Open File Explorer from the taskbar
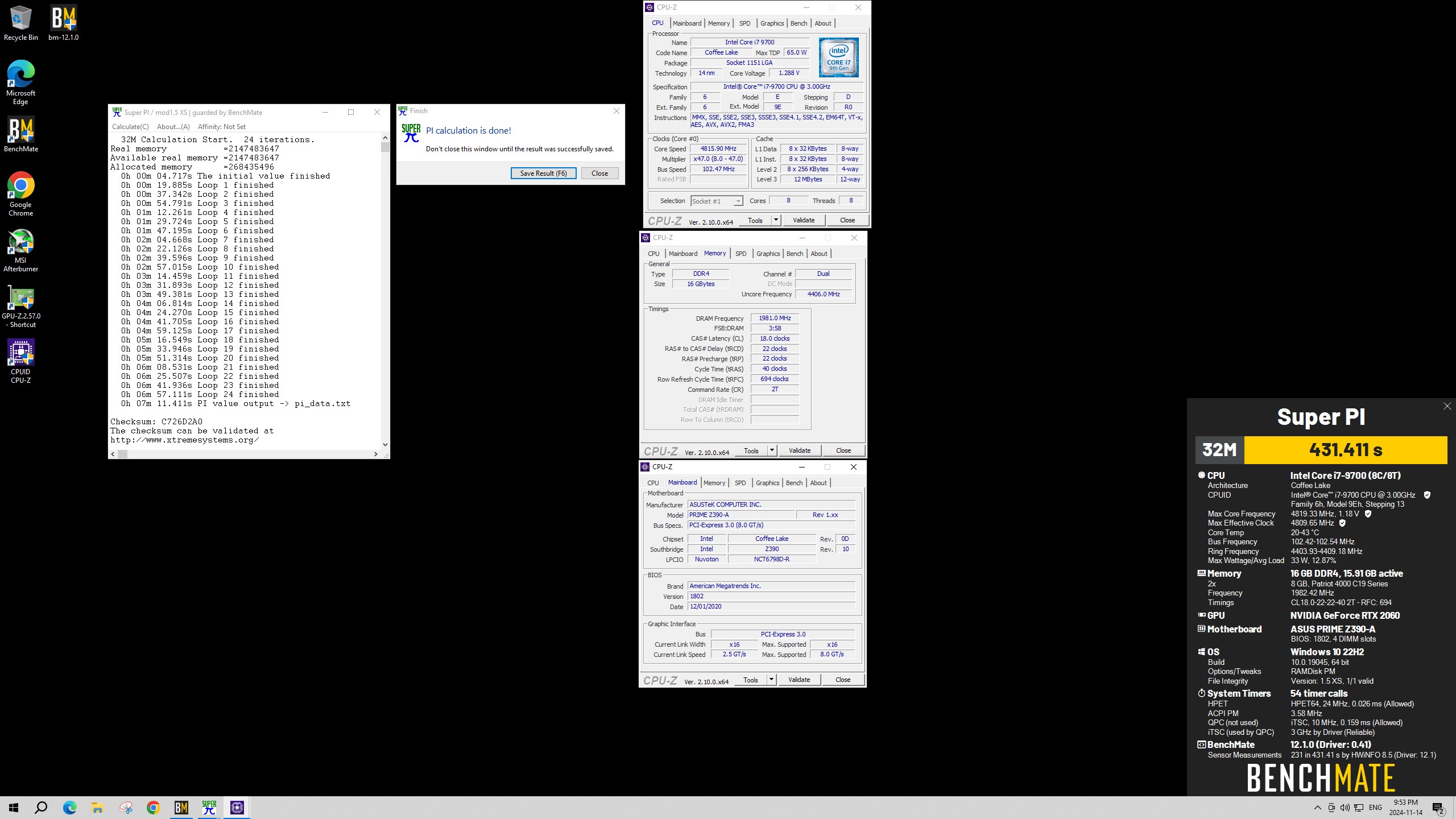Image resolution: width=1456 pixels, height=819 pixels. click(x=97, y=808)
